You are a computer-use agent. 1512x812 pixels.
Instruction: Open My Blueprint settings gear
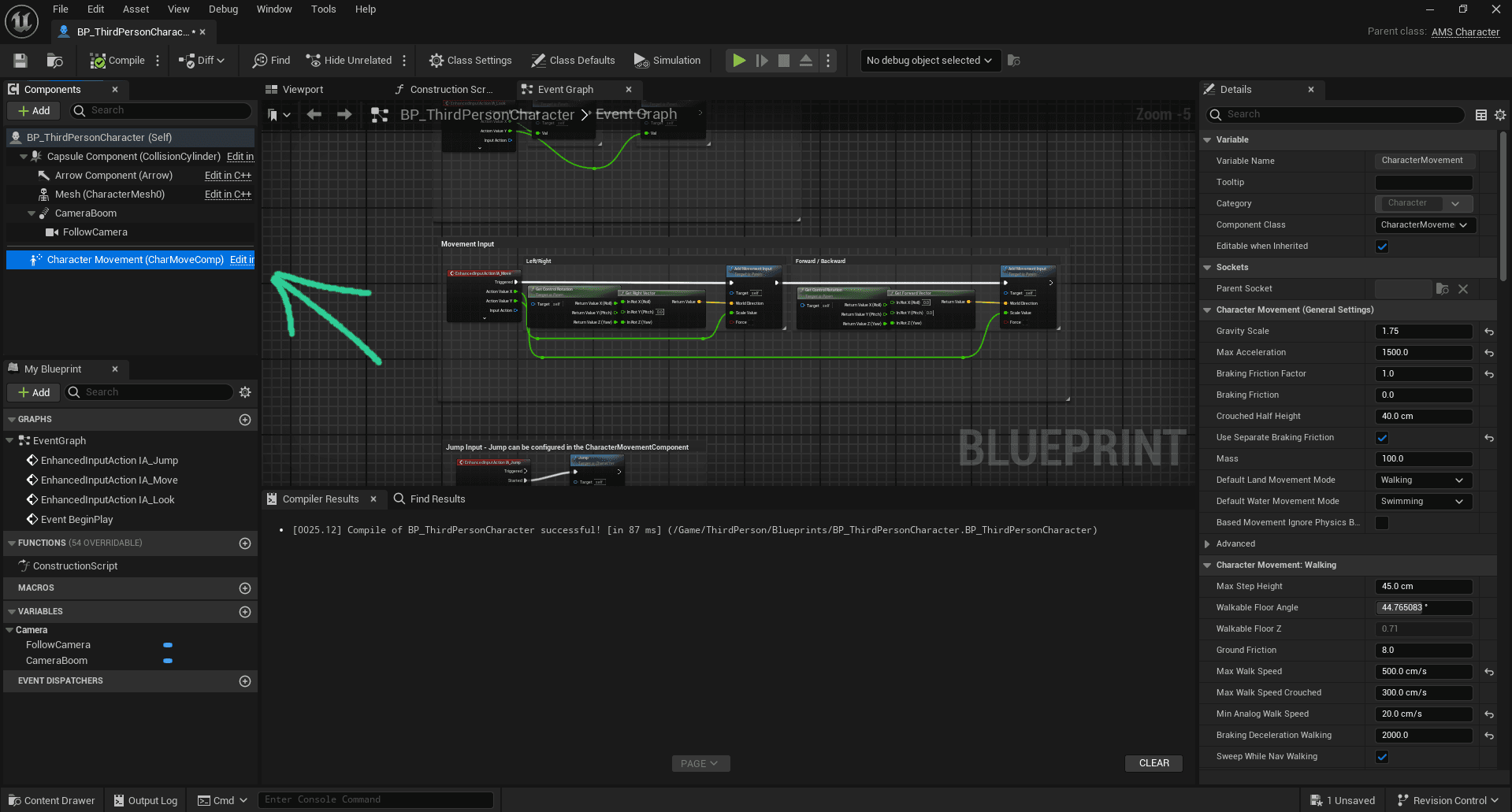click(x=245, y=392)
